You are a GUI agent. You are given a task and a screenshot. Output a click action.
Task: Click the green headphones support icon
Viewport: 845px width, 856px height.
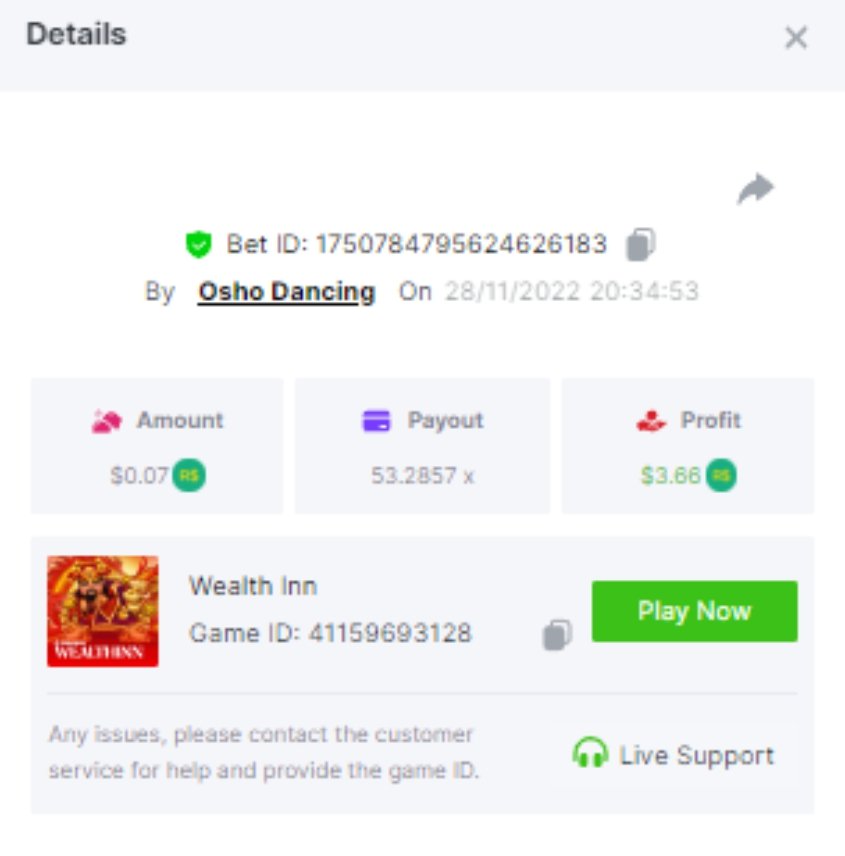590,752
